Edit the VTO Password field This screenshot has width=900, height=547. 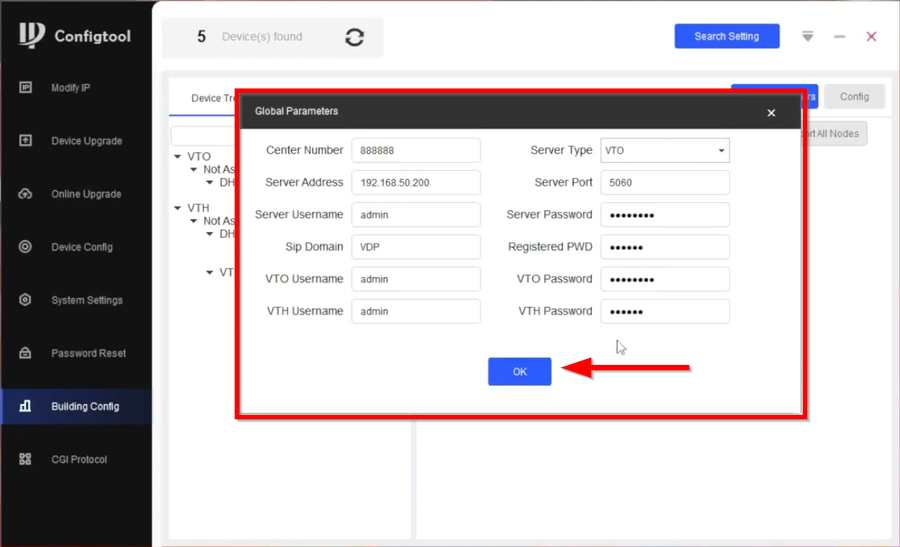coord(665,279)
